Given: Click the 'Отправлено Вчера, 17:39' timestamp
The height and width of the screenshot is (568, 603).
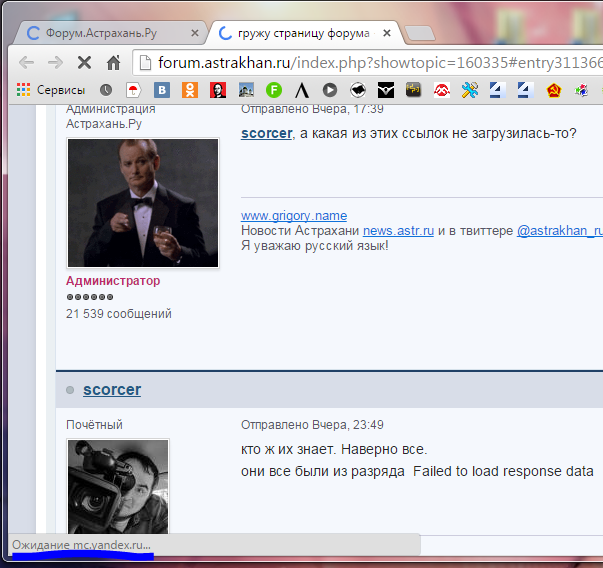Looking at the screenshot, I should coord(312,109).
